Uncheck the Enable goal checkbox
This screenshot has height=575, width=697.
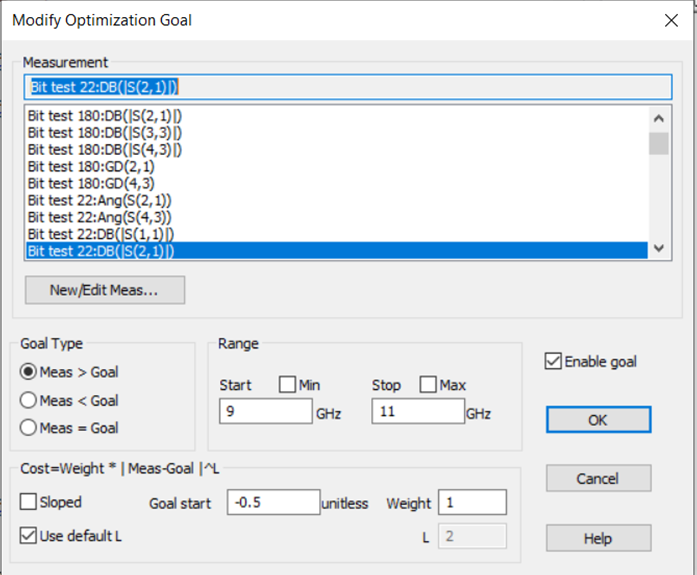click(553, 362)
